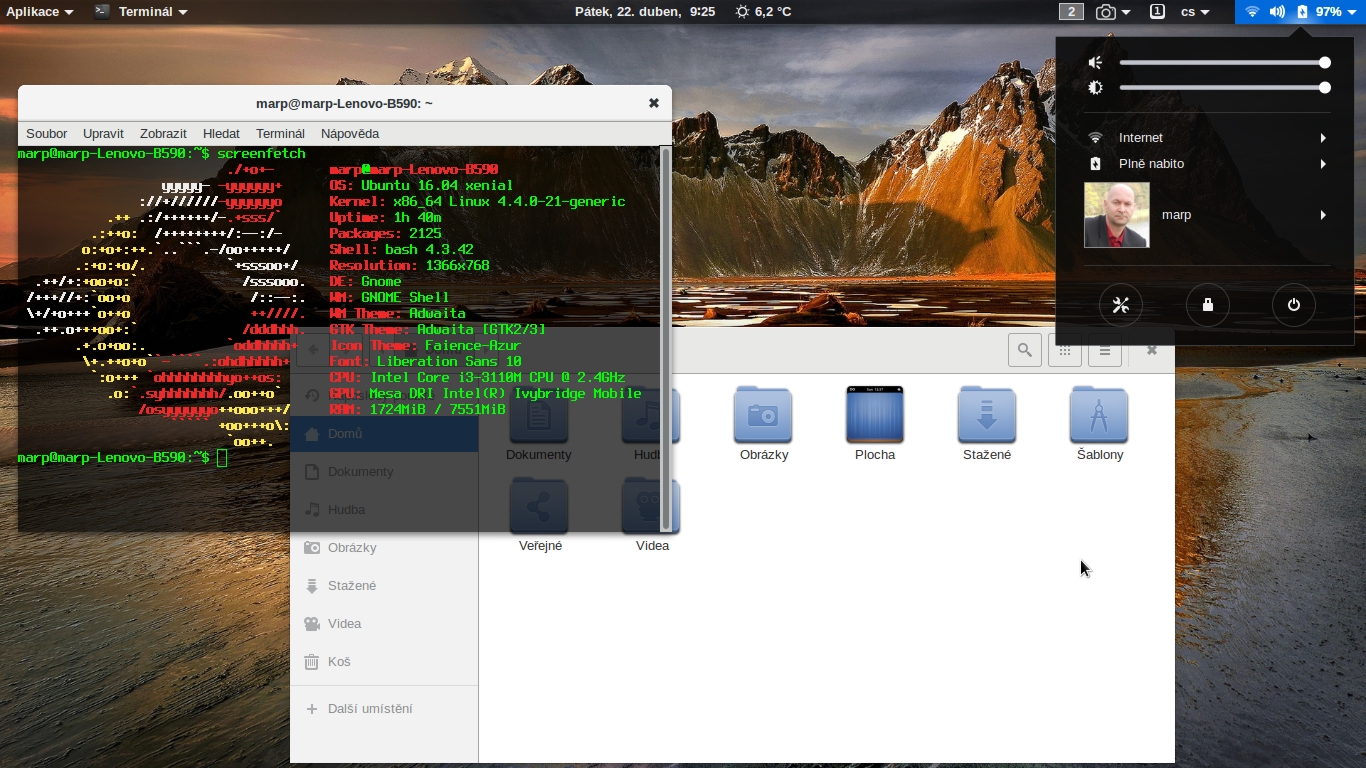Click the brightness icon beside the brightness slider

click(x=1096, y=88)
